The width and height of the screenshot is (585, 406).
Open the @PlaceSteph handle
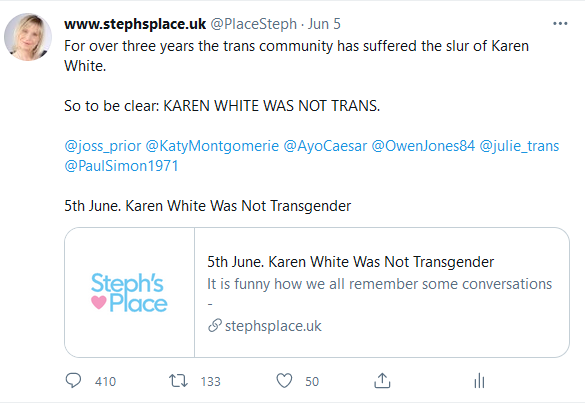[254, 24]
